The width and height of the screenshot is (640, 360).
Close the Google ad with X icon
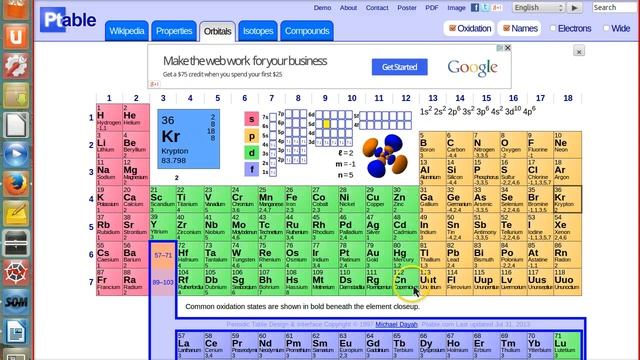point(507,48)
